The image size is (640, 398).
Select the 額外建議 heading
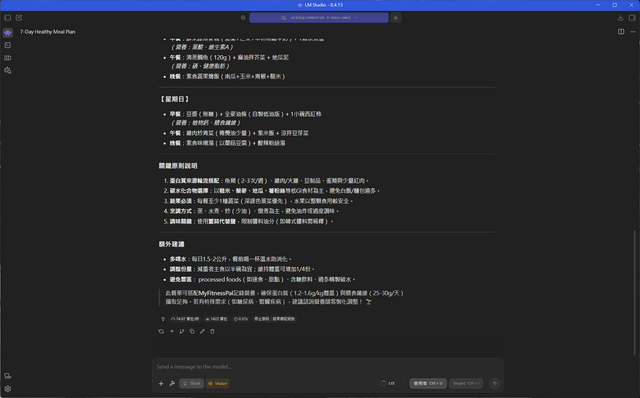[171, 244]
